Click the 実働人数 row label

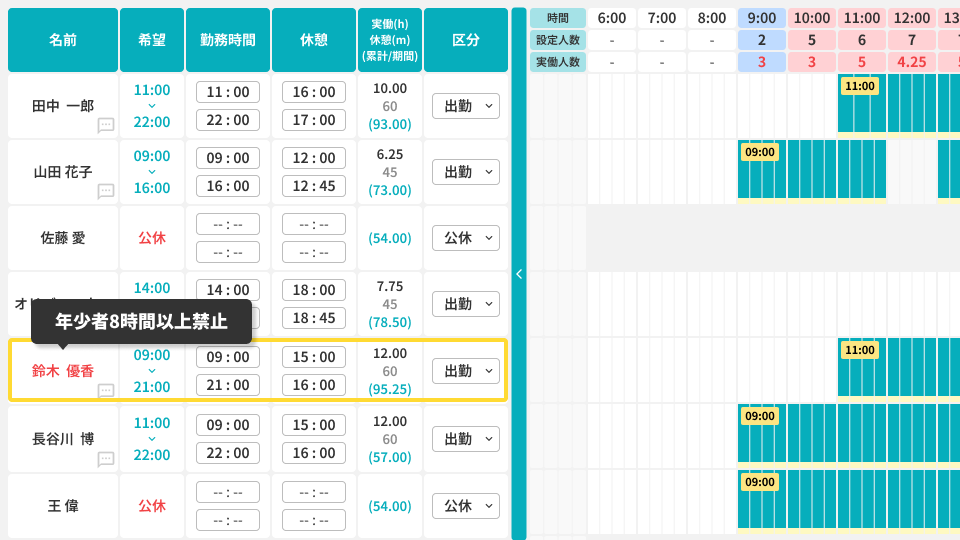(558, 62)
